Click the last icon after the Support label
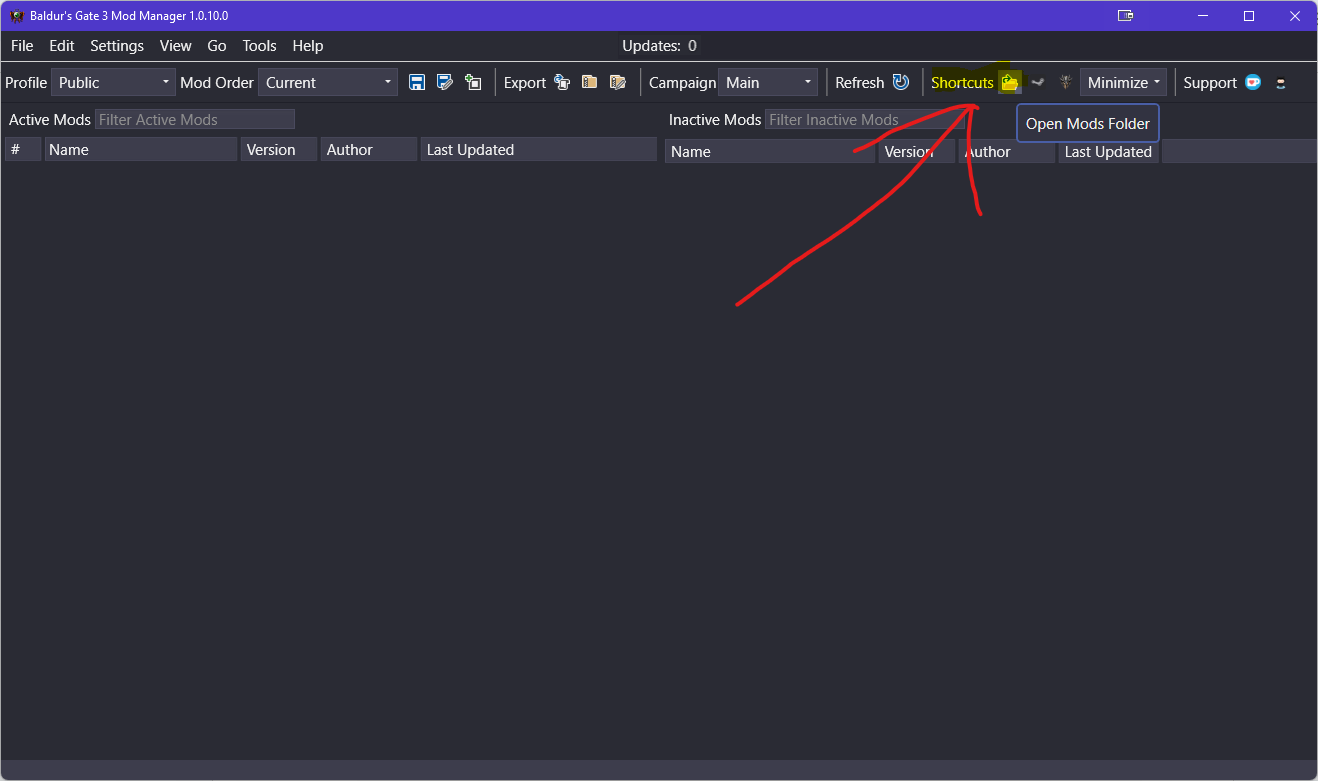Viewport: 1318px width, 781px height. coord(1281,83)
